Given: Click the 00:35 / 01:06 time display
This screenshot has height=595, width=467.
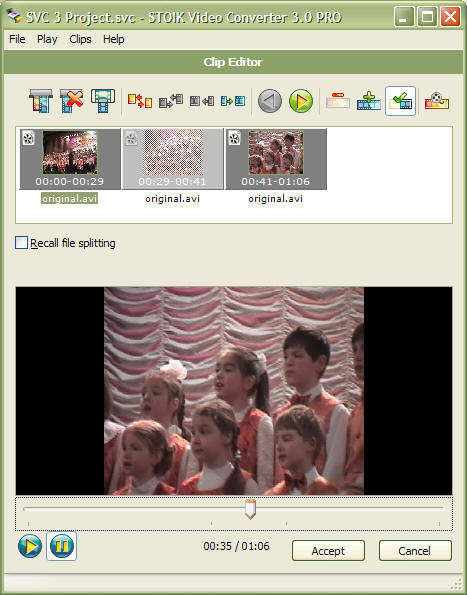Looking at the screenshot, I should (236, 546).
